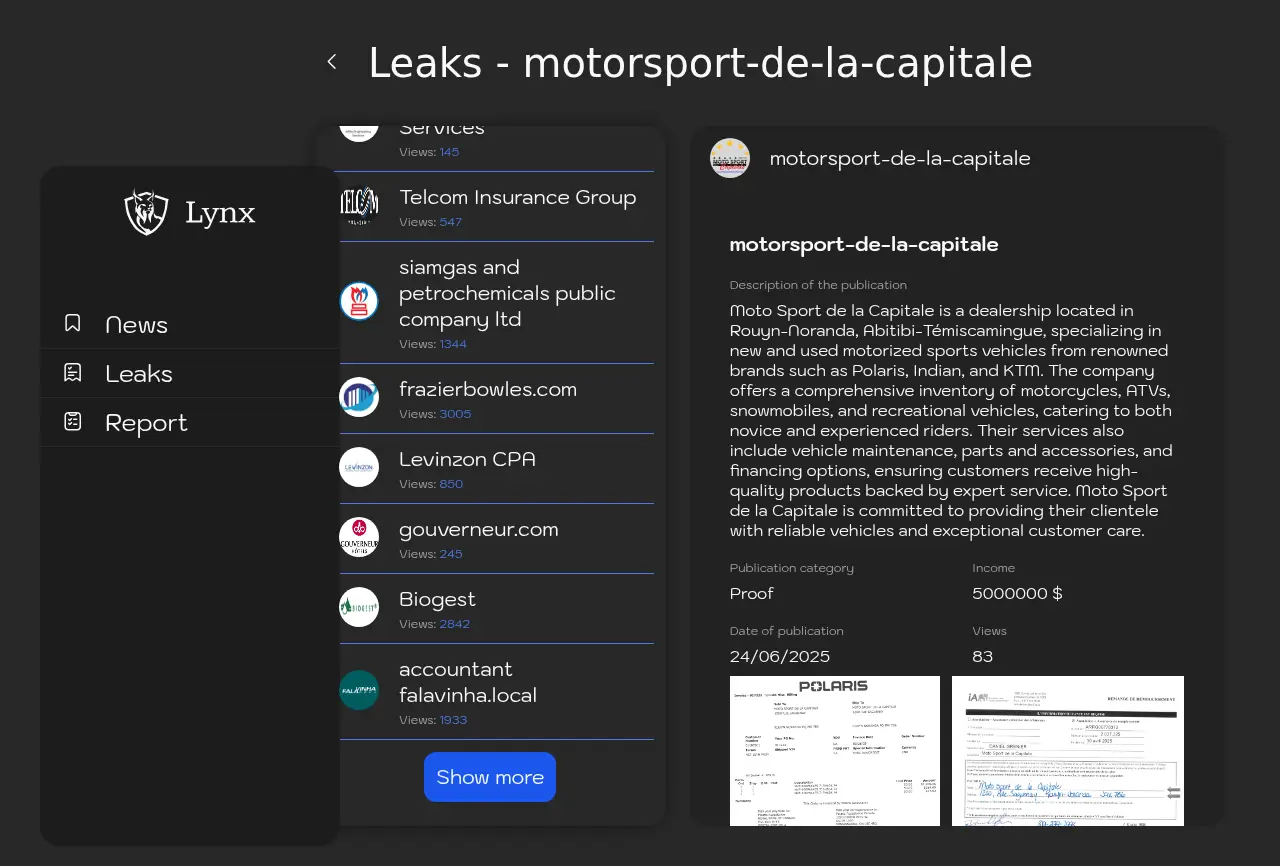
Task: Click the Leaks document icon
Action: pyautogui.click(x=73, y=372)
